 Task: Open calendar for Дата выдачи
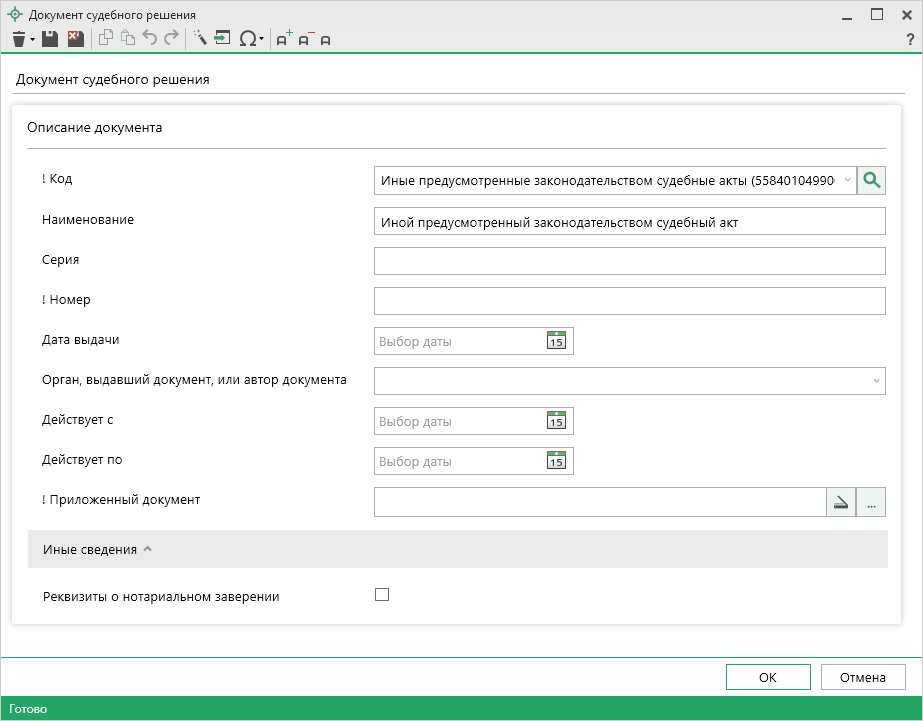pos(556,341)
